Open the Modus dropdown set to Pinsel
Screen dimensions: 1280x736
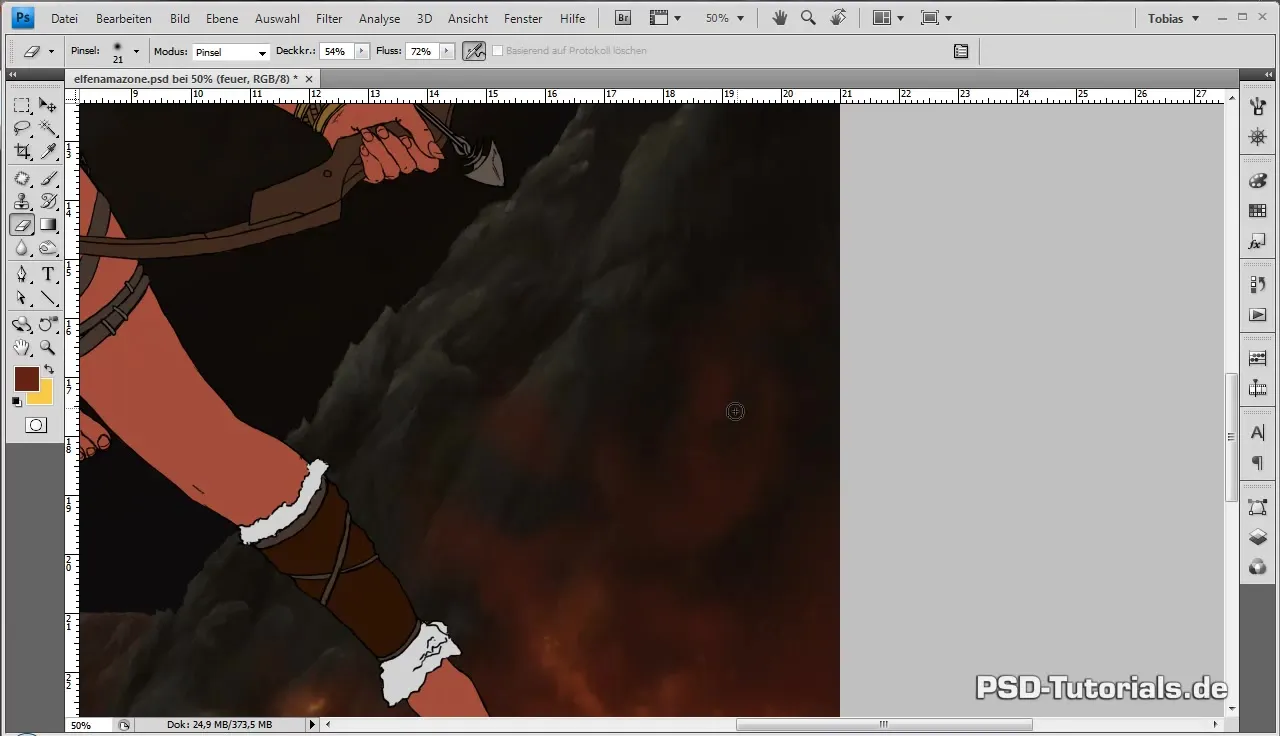(x=231, y=52)
